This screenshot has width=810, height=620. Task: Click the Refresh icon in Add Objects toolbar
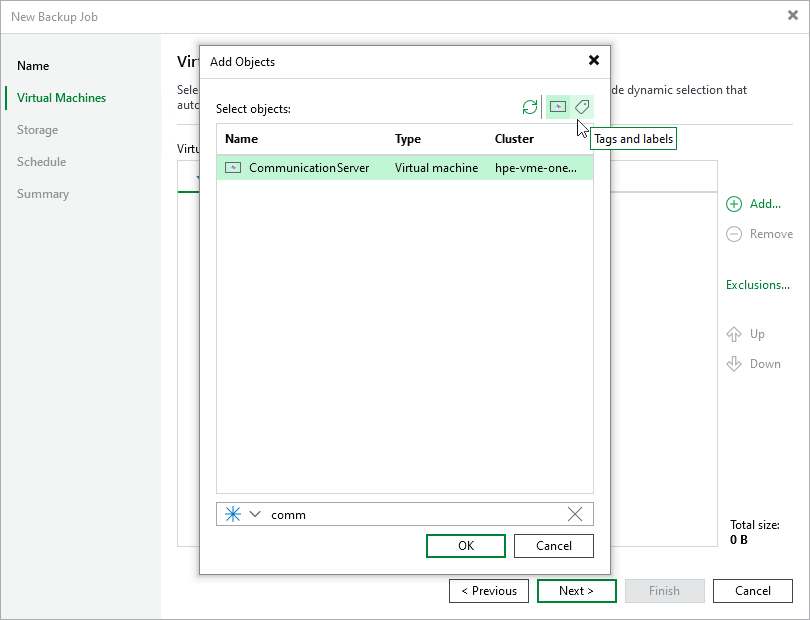click(530, 107)
